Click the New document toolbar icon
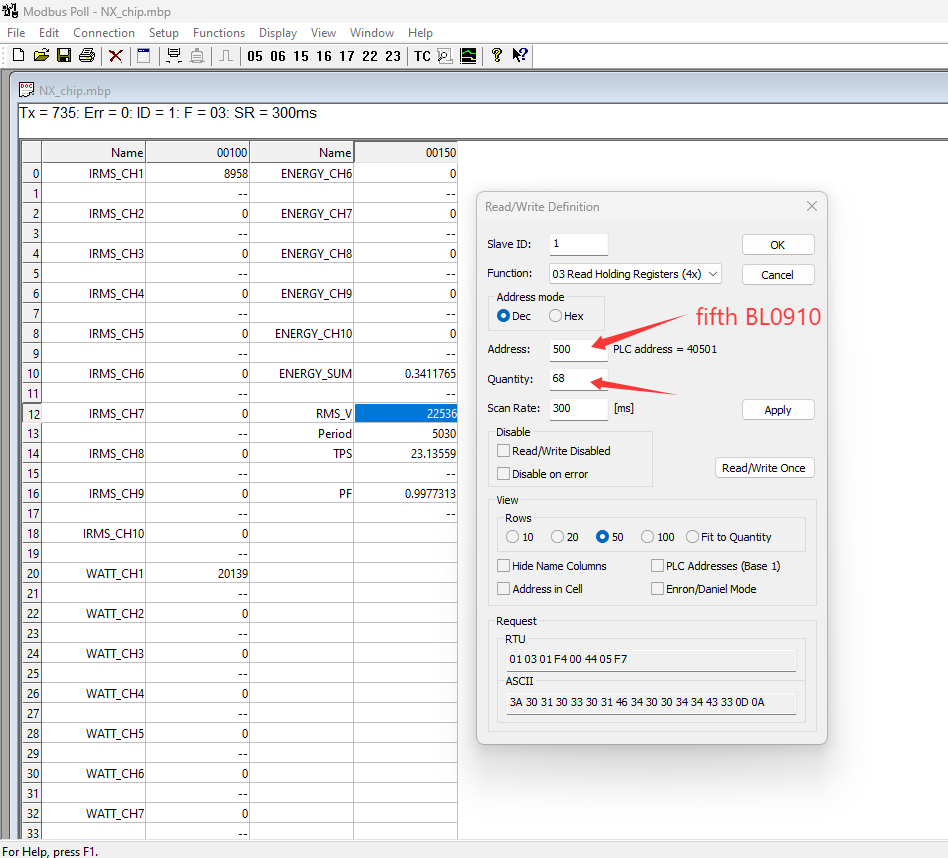The width and height of the screenshot is (948, 858). tap(18, 56)
